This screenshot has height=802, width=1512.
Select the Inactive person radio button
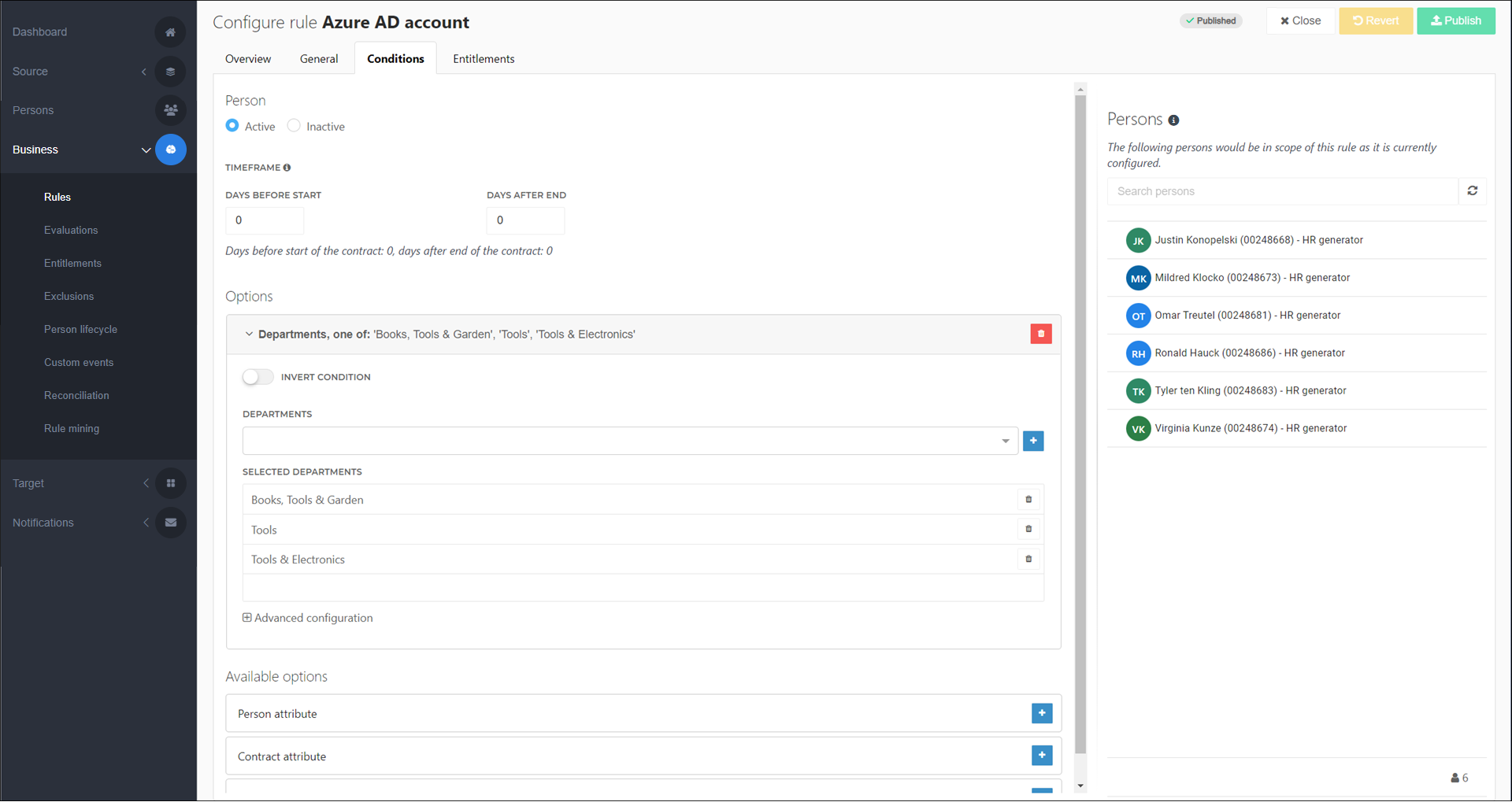pos(294,126)
